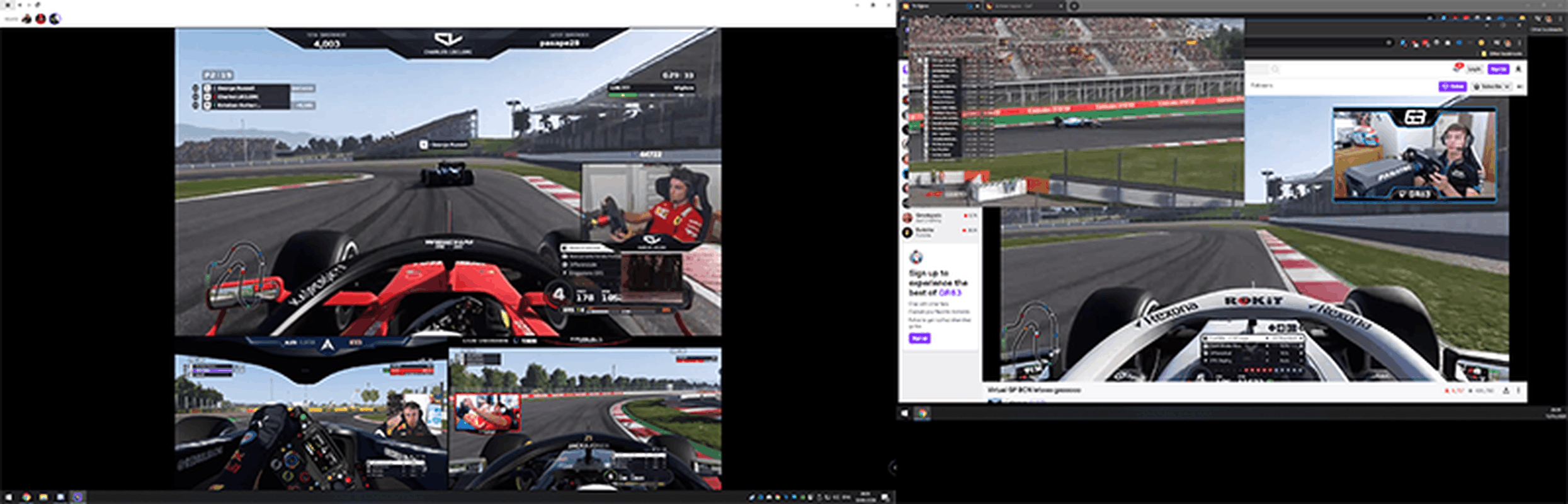Click the Sign Up button in sidebar promo
This screenshot has height=504, width=1568.
point(919,338)
